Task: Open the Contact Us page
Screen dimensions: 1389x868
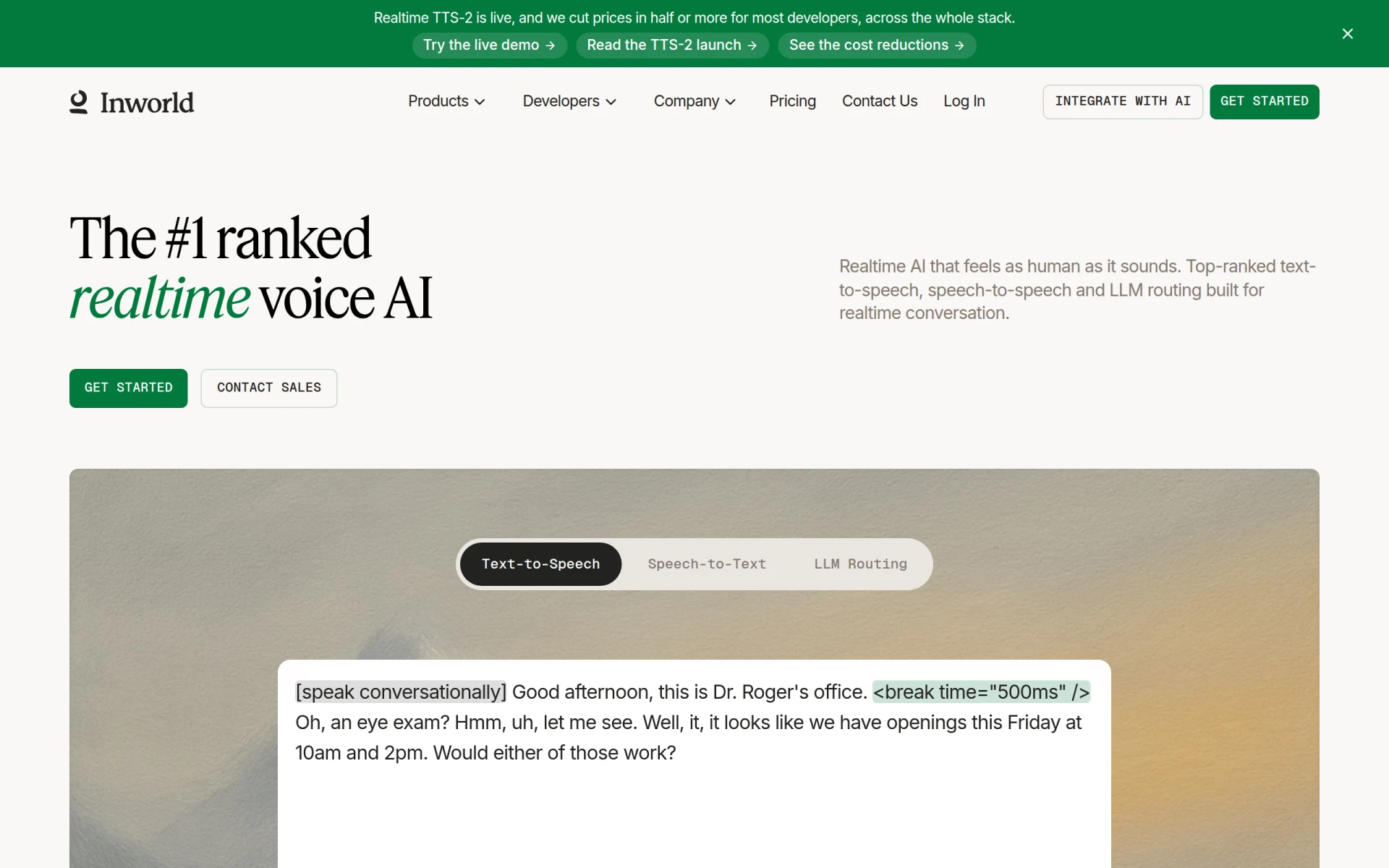Action: (880, 101)
